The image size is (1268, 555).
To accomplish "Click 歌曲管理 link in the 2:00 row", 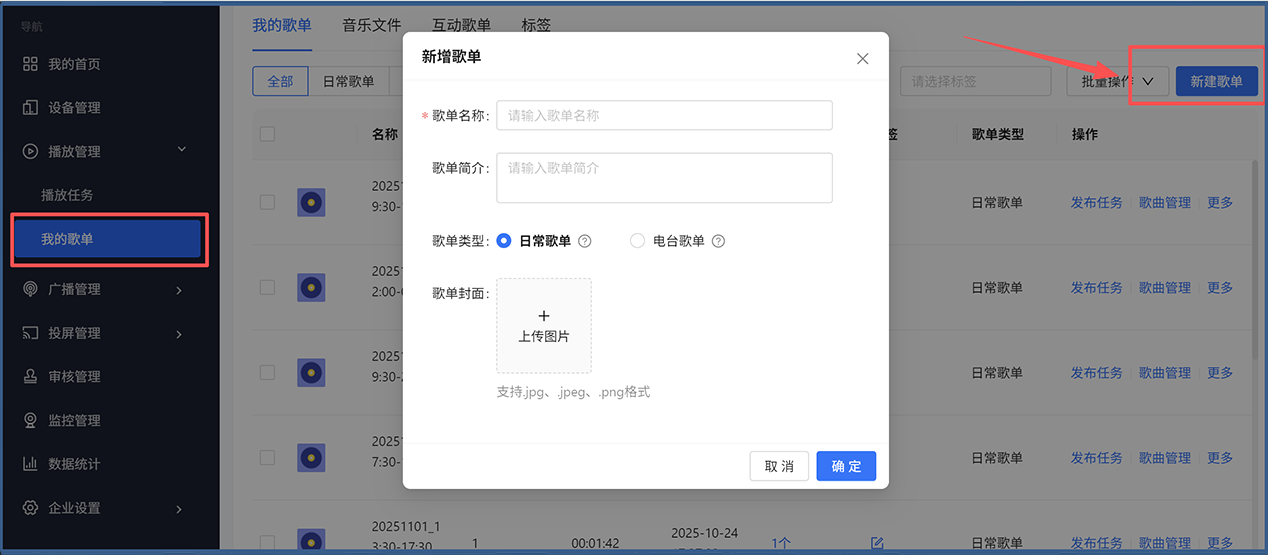I will click(x=1165, y=288).
